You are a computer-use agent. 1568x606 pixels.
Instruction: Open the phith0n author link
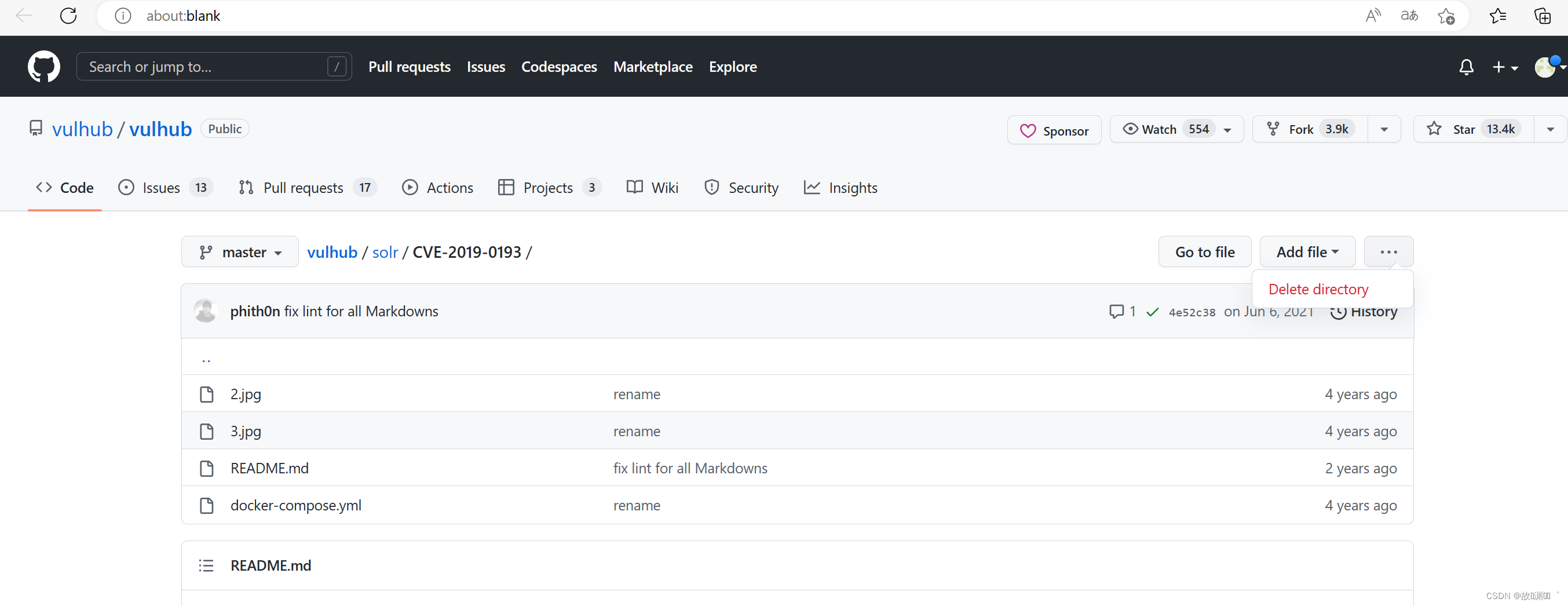point(254,311)
